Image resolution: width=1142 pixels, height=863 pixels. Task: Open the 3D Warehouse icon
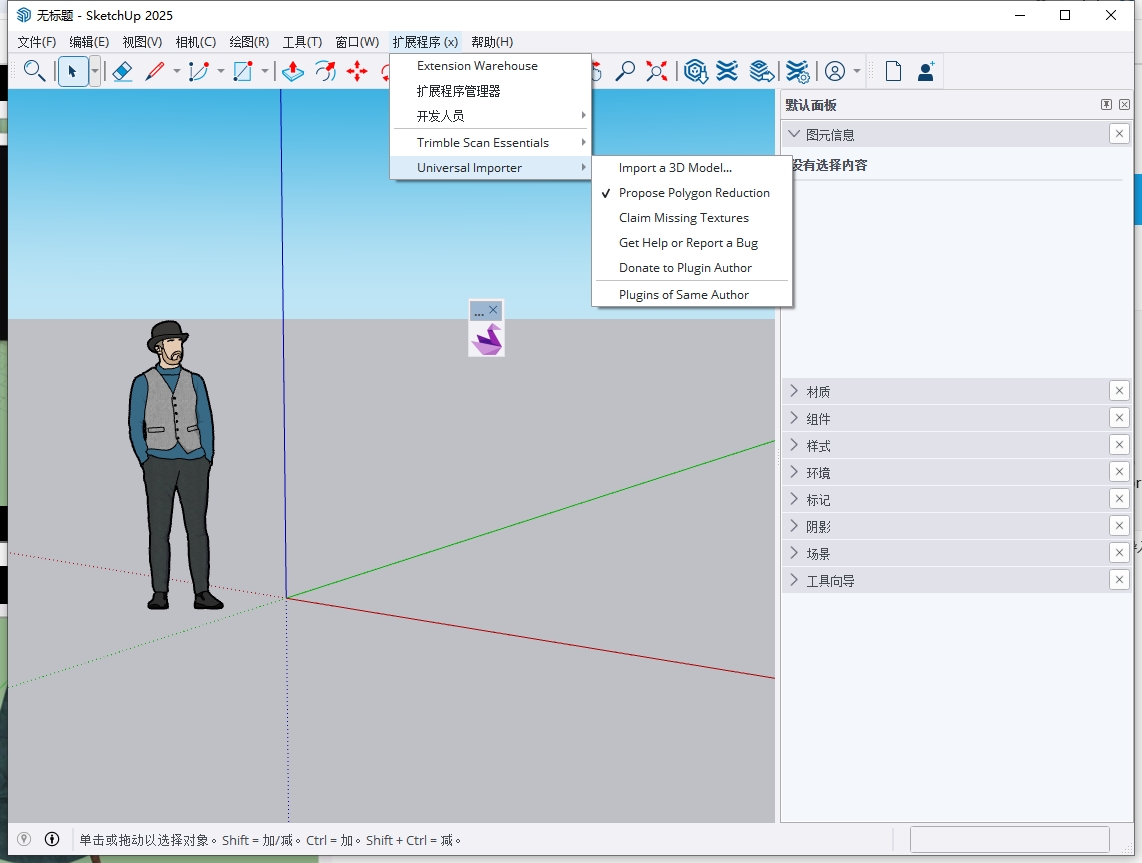(696, 71)
